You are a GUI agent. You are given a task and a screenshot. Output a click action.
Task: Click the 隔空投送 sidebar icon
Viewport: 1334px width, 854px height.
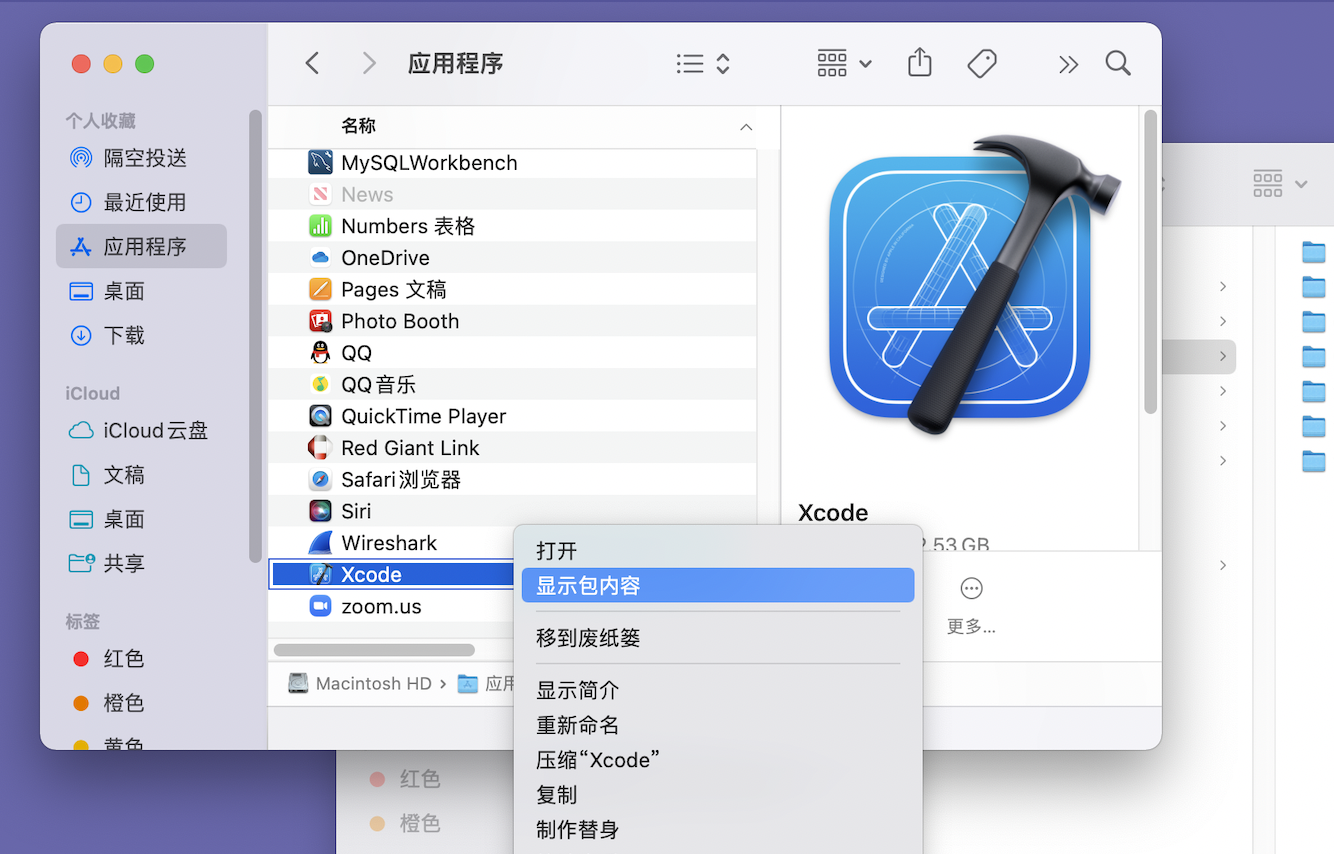[80, 157]
